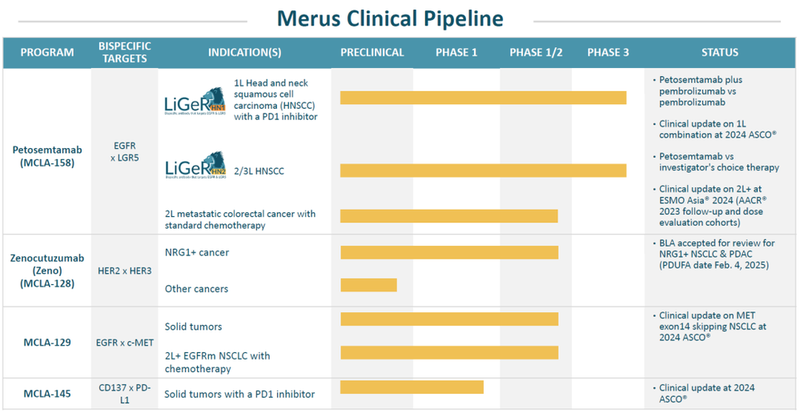Click the 2L metastatic colorectal cancer progress bar
800x413 pixels.
pos(448,216)
